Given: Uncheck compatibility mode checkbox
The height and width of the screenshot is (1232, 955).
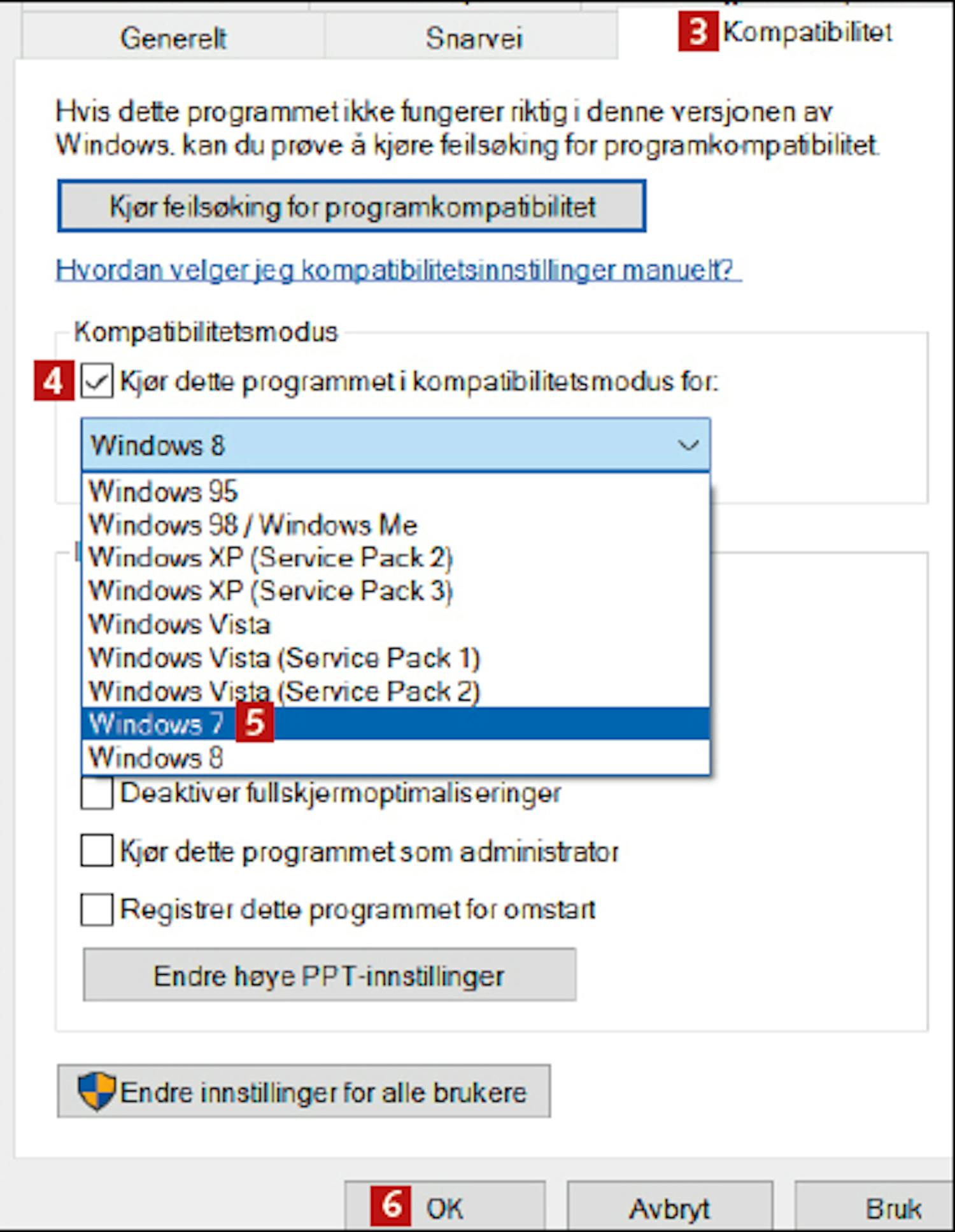Looking at the screenshot, I should click(97, 381).
